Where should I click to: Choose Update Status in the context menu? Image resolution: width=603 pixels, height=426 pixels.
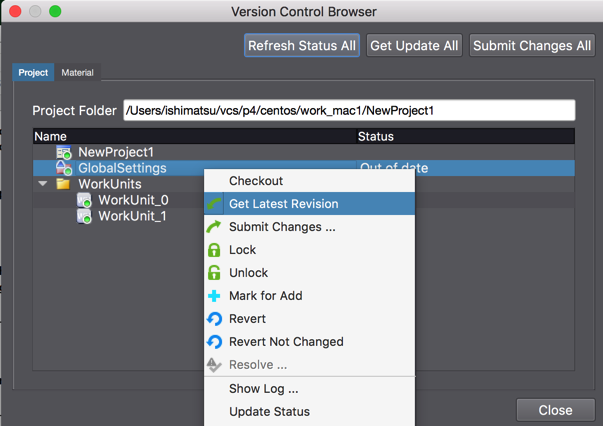click(x=269, y=411)
